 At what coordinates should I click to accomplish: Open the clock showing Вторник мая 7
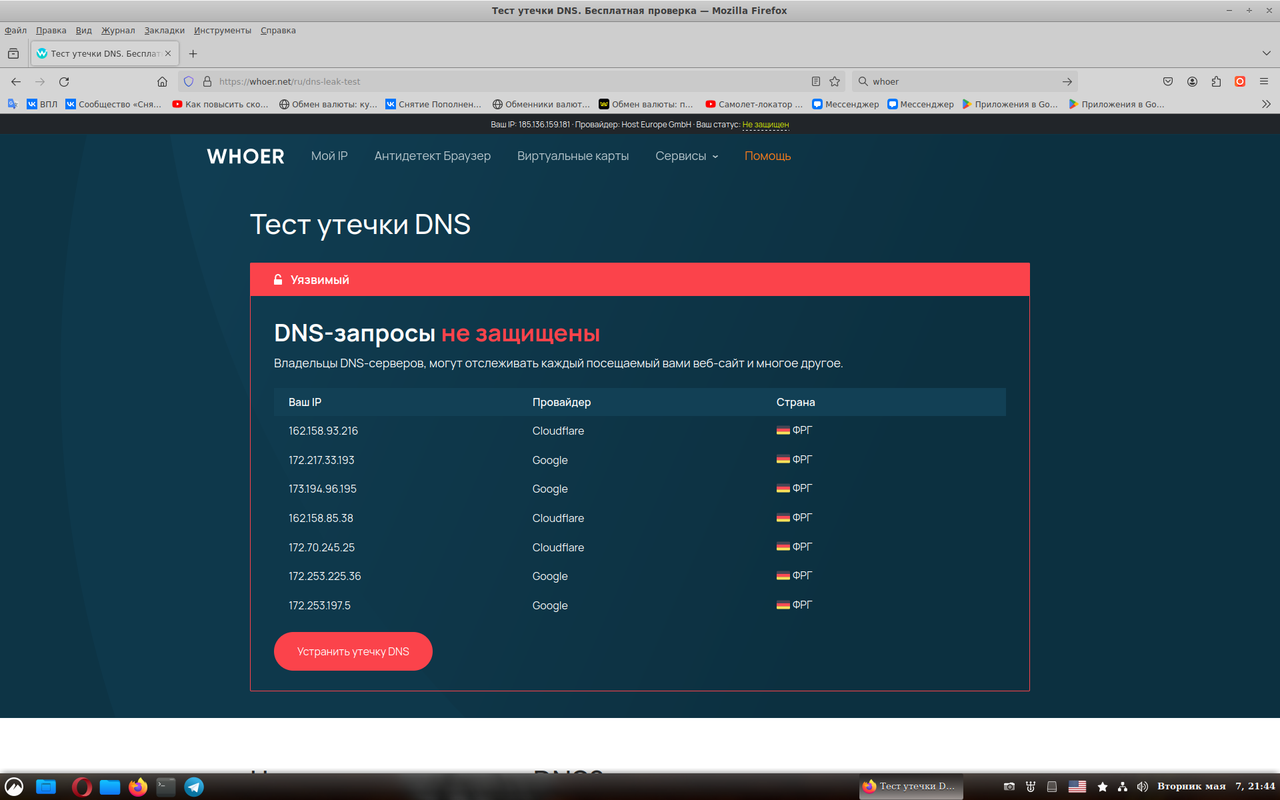coord(1216,787)
